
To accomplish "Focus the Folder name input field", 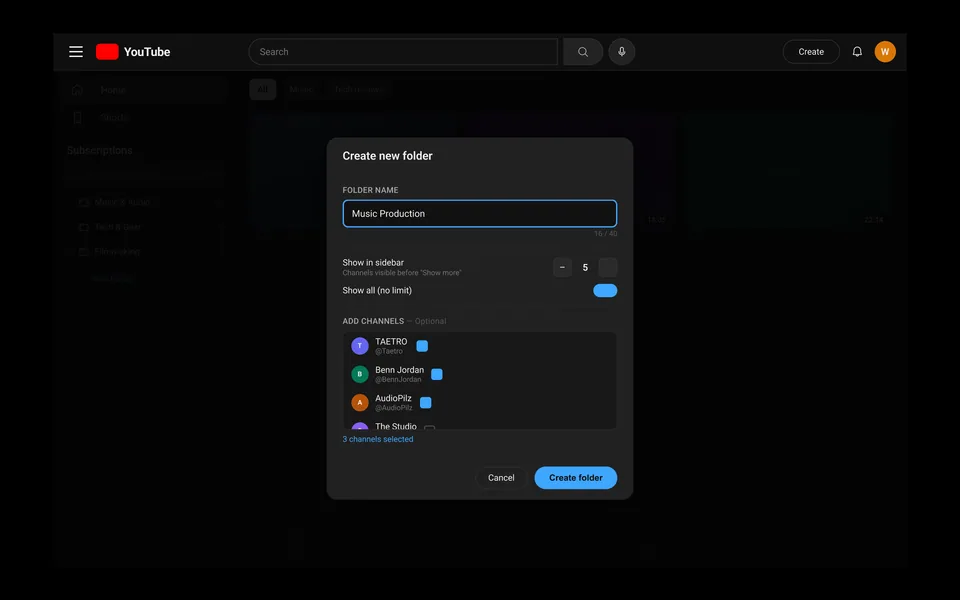I will pos(479,214).
